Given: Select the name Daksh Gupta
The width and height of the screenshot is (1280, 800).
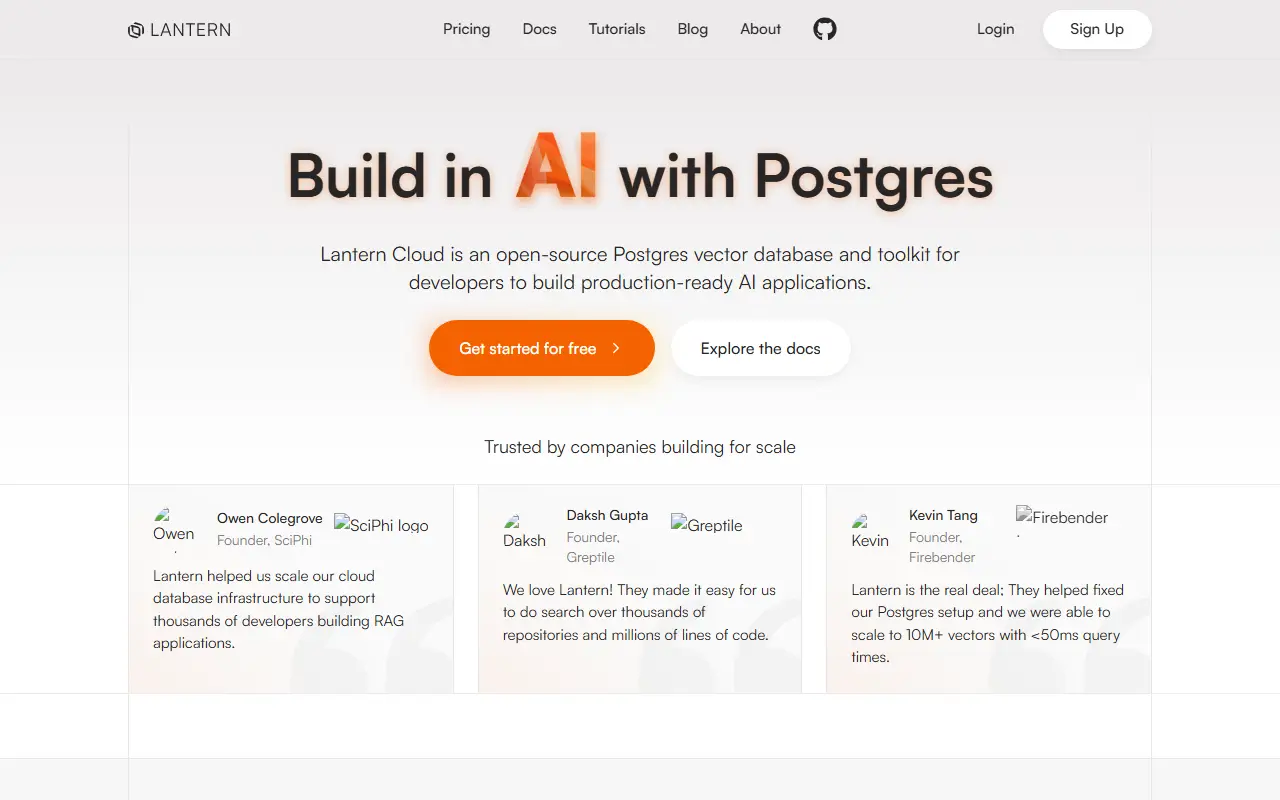Looking at the screenshot, I should 608,515.
